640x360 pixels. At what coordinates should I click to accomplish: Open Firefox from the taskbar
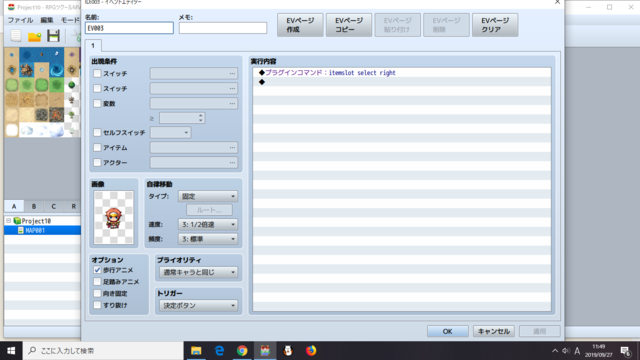pyautogui.click(x=311, y=351)
